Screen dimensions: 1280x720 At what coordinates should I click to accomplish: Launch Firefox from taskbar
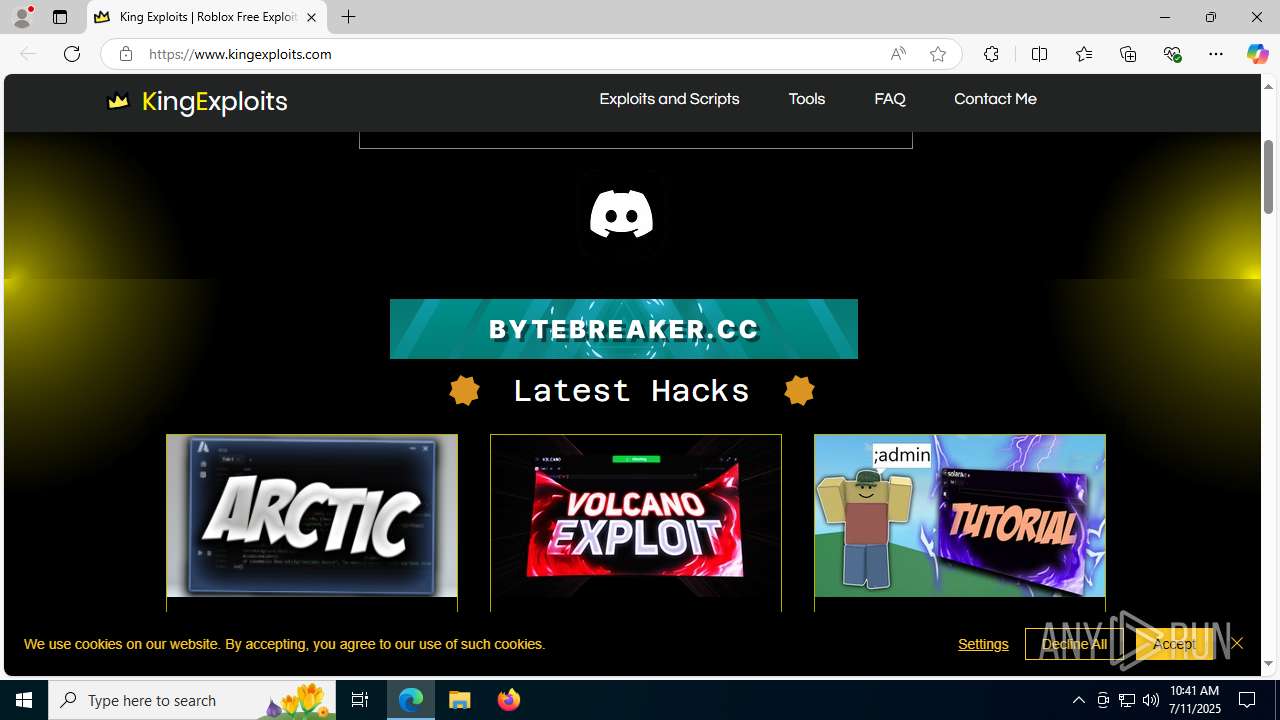508,700
